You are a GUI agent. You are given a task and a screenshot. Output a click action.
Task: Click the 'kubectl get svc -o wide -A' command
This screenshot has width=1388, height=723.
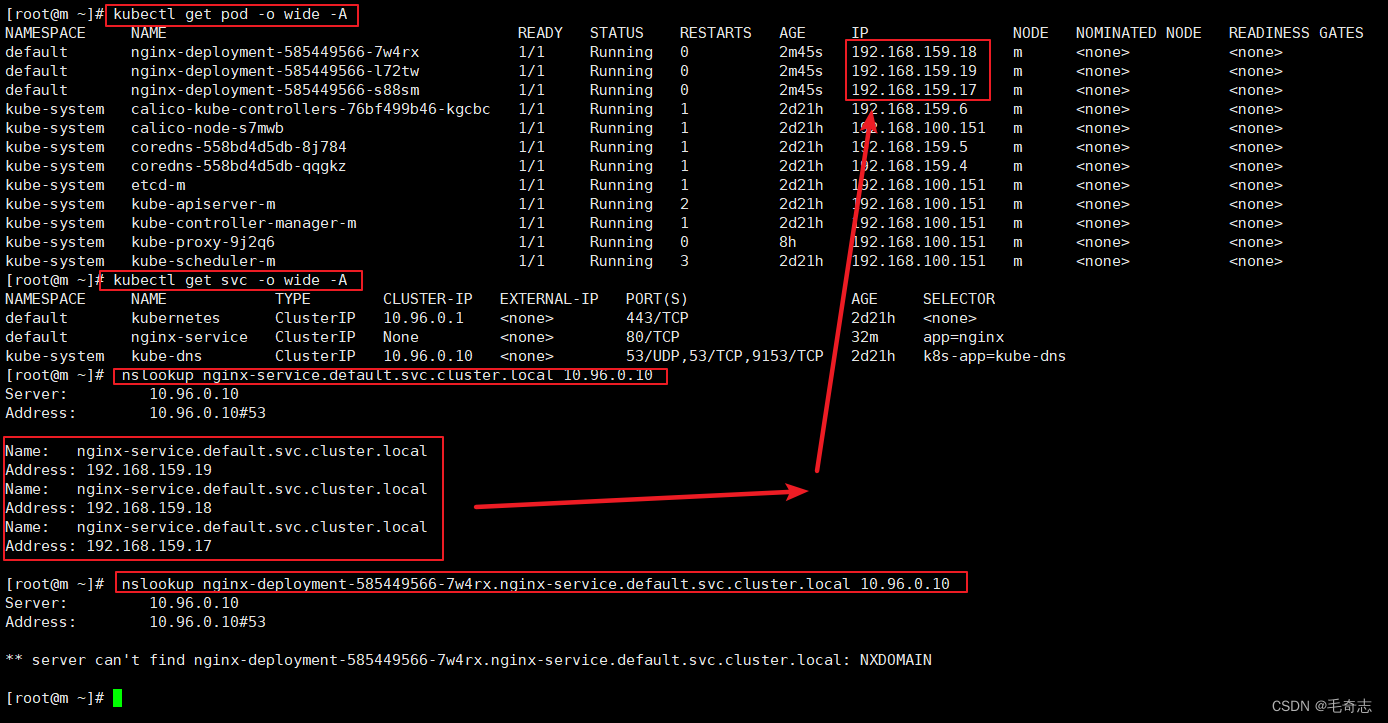(231, 280)
